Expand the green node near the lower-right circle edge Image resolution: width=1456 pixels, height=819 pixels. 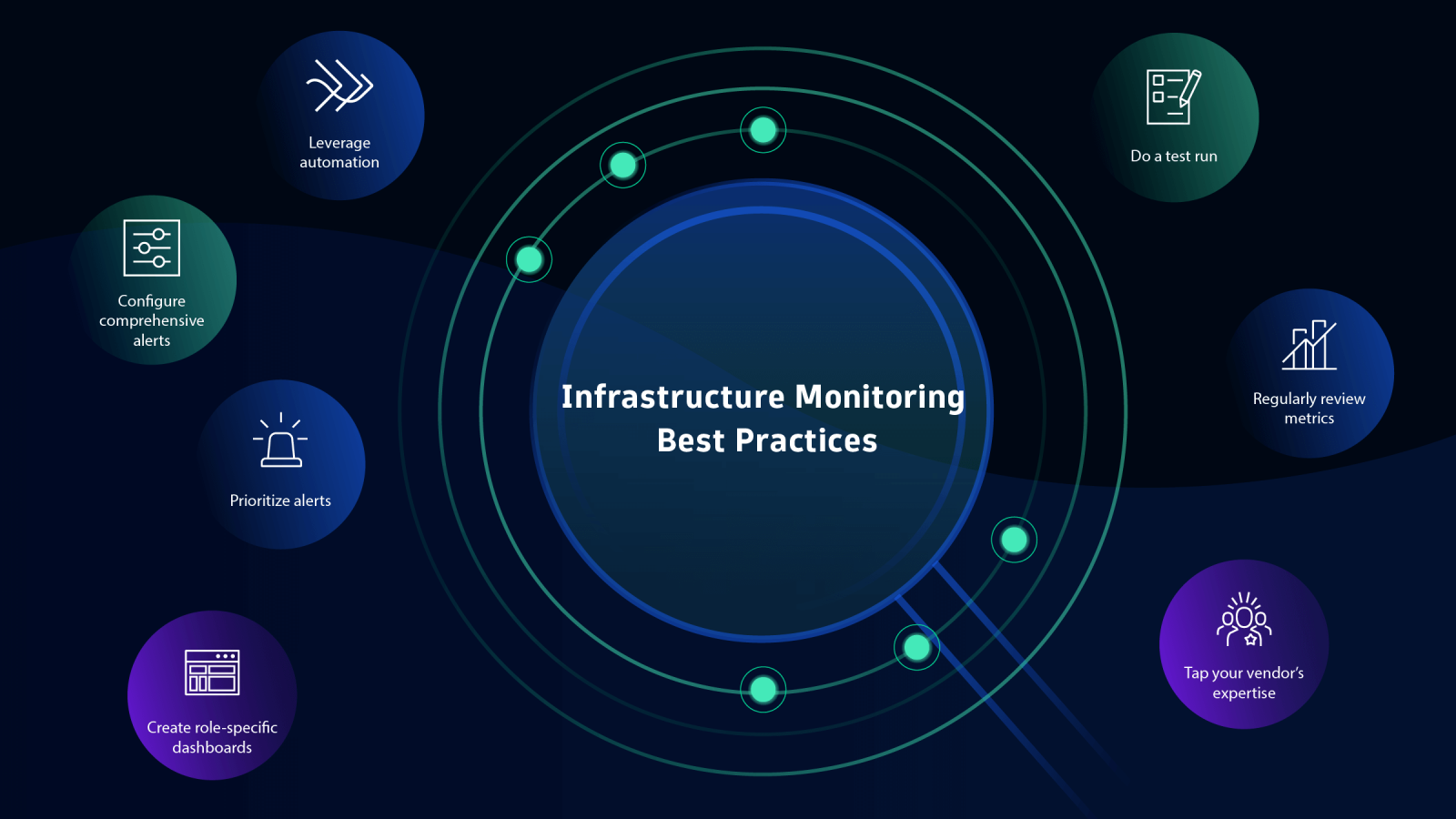click(x=916, y=647)
